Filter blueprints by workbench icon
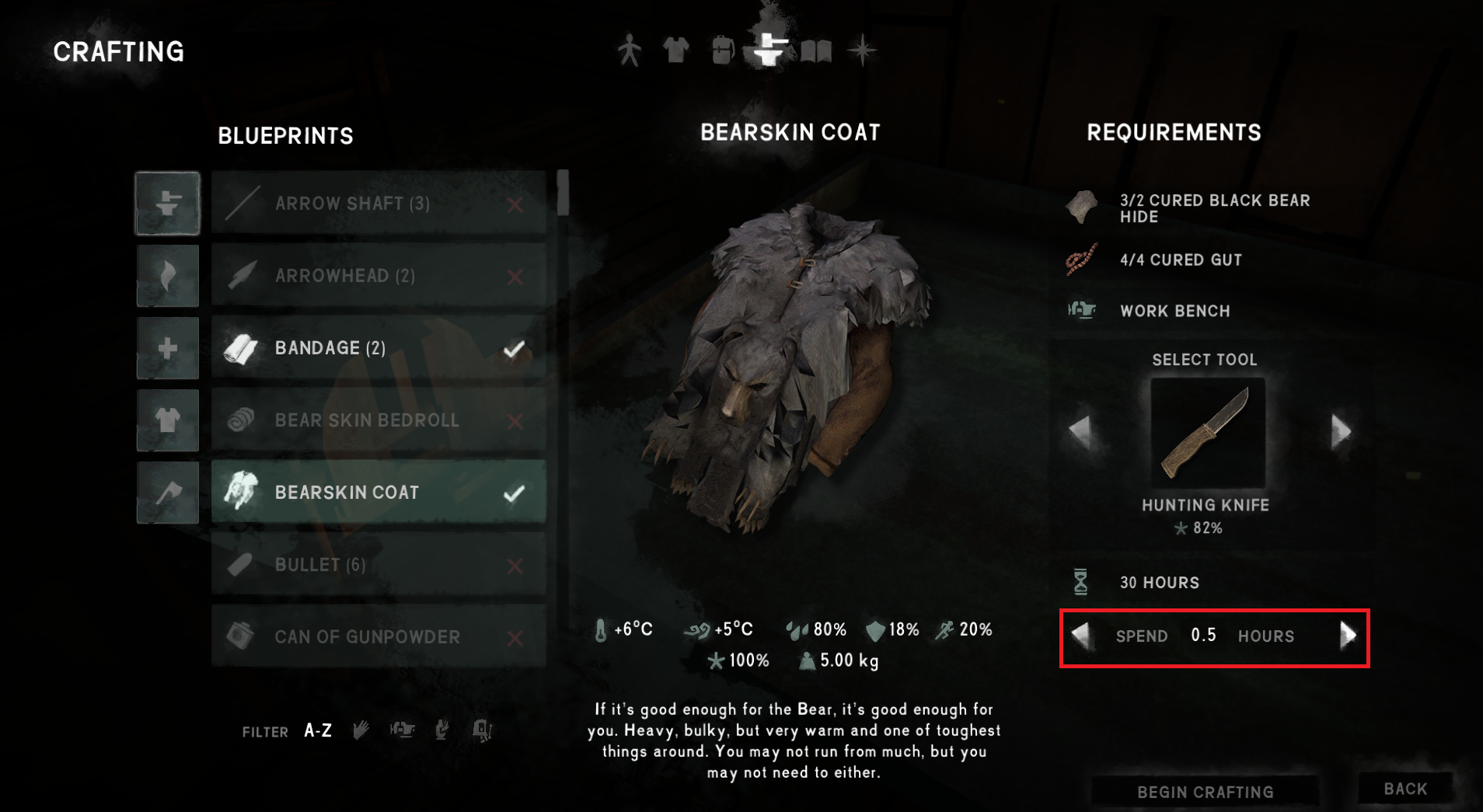 (402, 730)
